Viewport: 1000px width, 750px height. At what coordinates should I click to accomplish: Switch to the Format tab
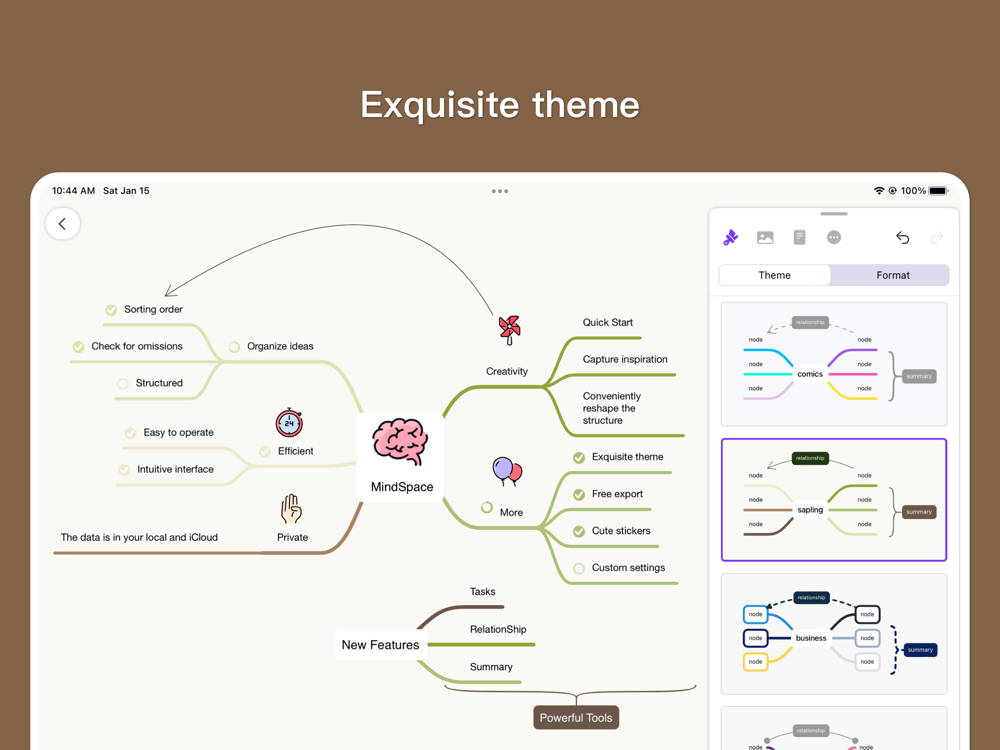(893, 275)
